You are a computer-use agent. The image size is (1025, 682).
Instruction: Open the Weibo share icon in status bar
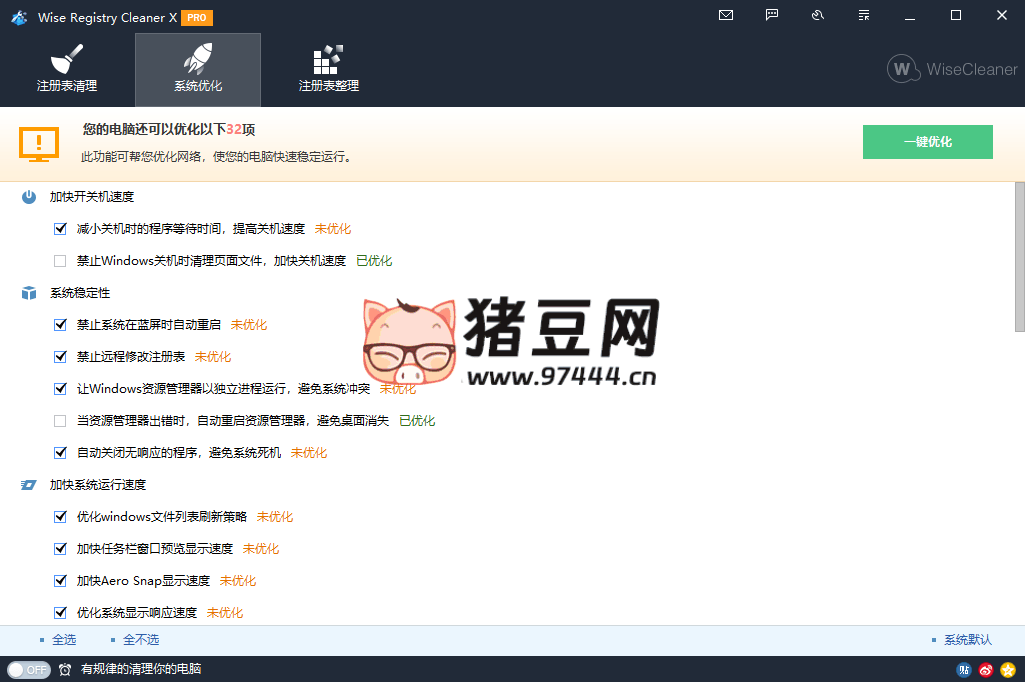click(x=986, y=671)
